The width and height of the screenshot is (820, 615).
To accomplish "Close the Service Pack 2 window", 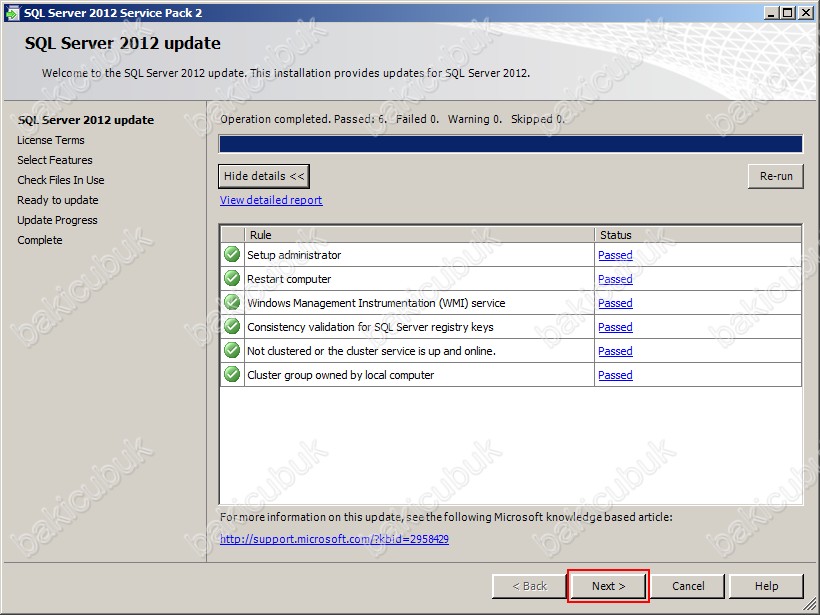I will (806, 13).
